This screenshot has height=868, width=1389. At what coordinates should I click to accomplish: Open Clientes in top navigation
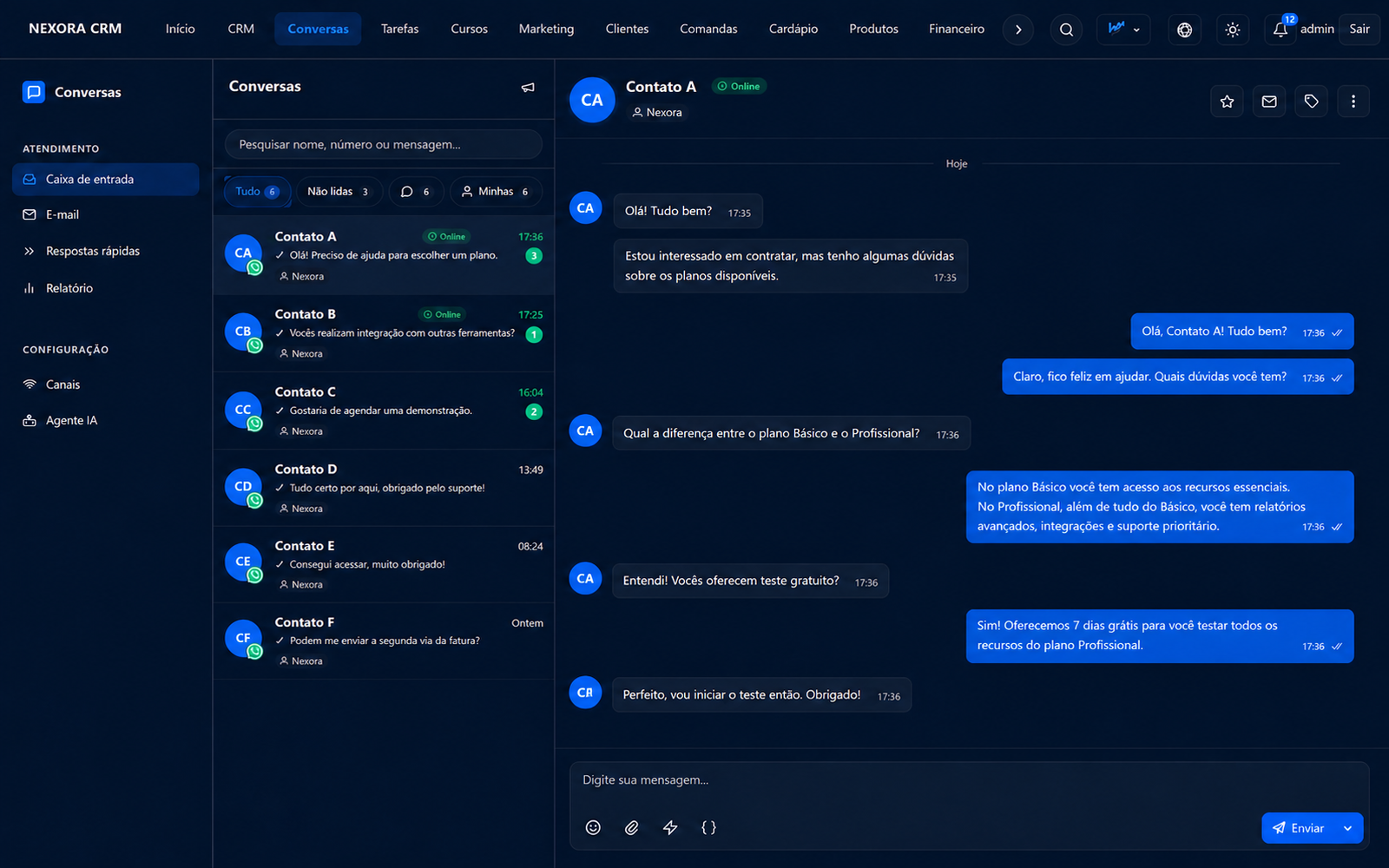627,30
